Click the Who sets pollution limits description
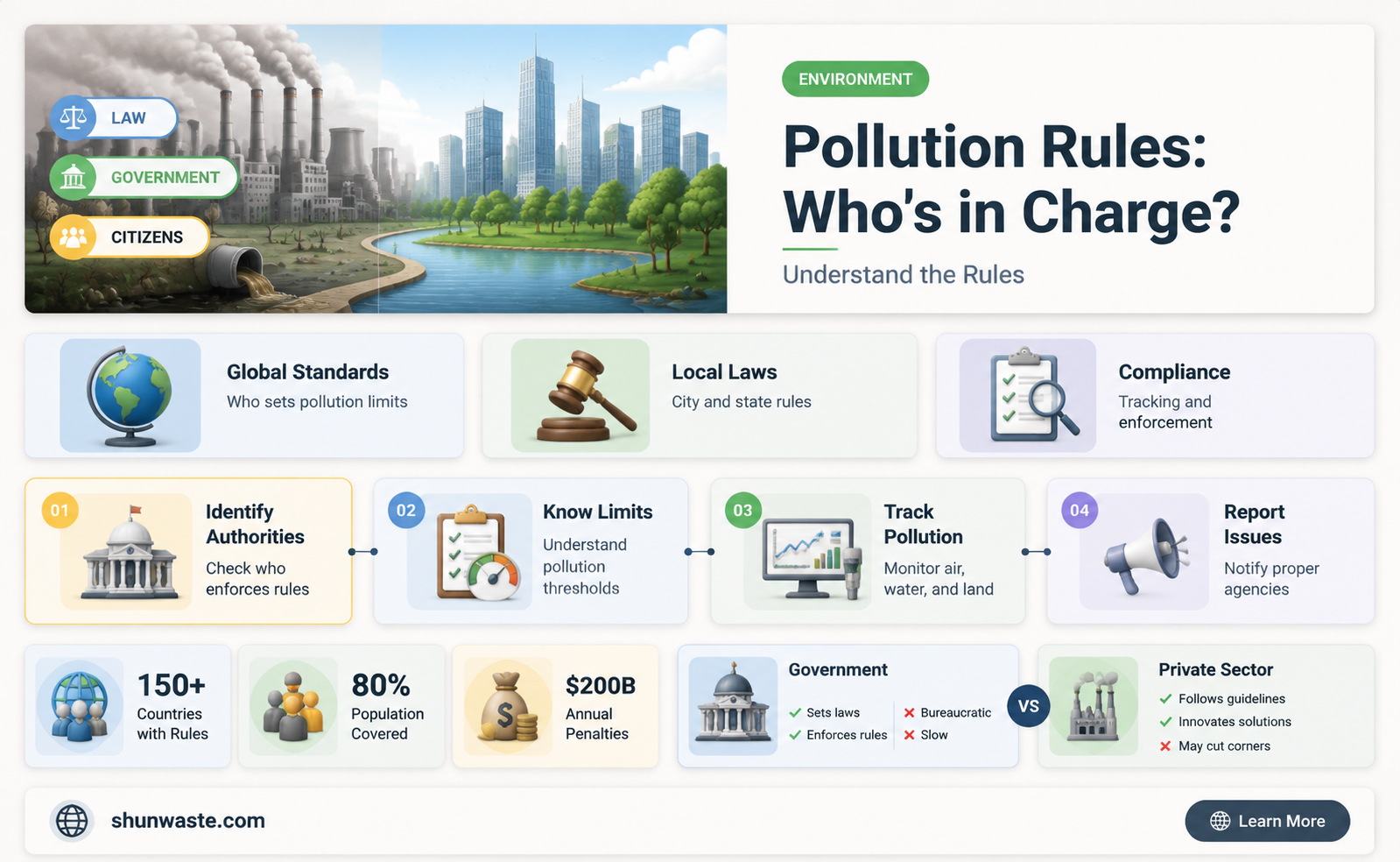The width and height of the screenshot is (1400, 862). (x=317, y=402)
